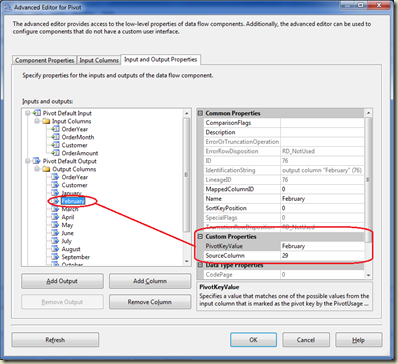Viewport: 398px width, 364px height.
Task: Click the May output column icon
Action: point(55,225)
